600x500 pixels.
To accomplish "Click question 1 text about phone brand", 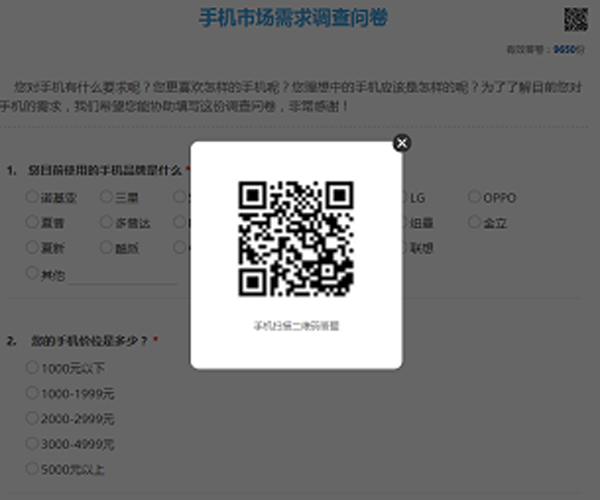I will 104,170.
